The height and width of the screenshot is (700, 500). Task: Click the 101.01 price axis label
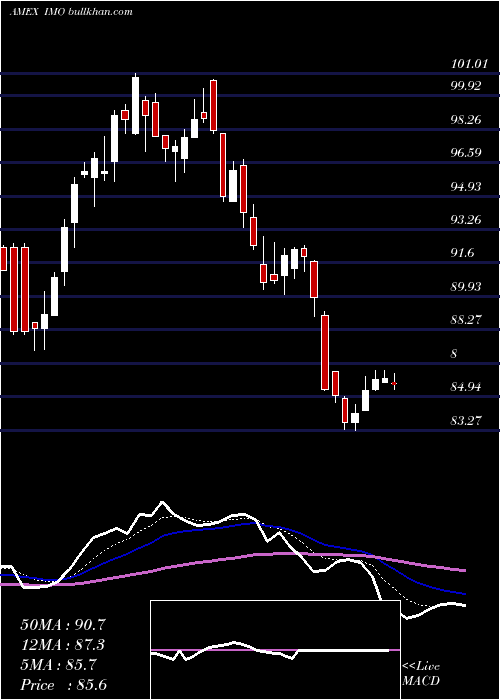pyautogui.click(x=468, y=64)
